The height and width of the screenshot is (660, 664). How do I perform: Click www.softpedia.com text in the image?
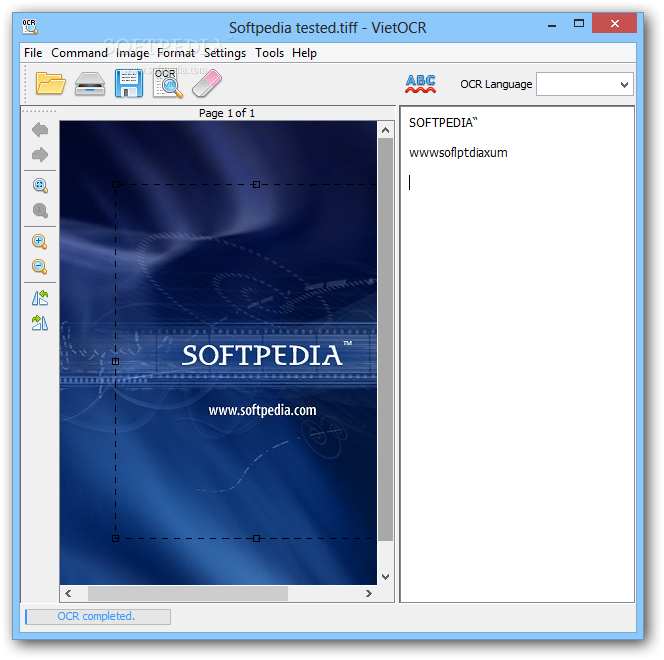[x=262, y=410]
